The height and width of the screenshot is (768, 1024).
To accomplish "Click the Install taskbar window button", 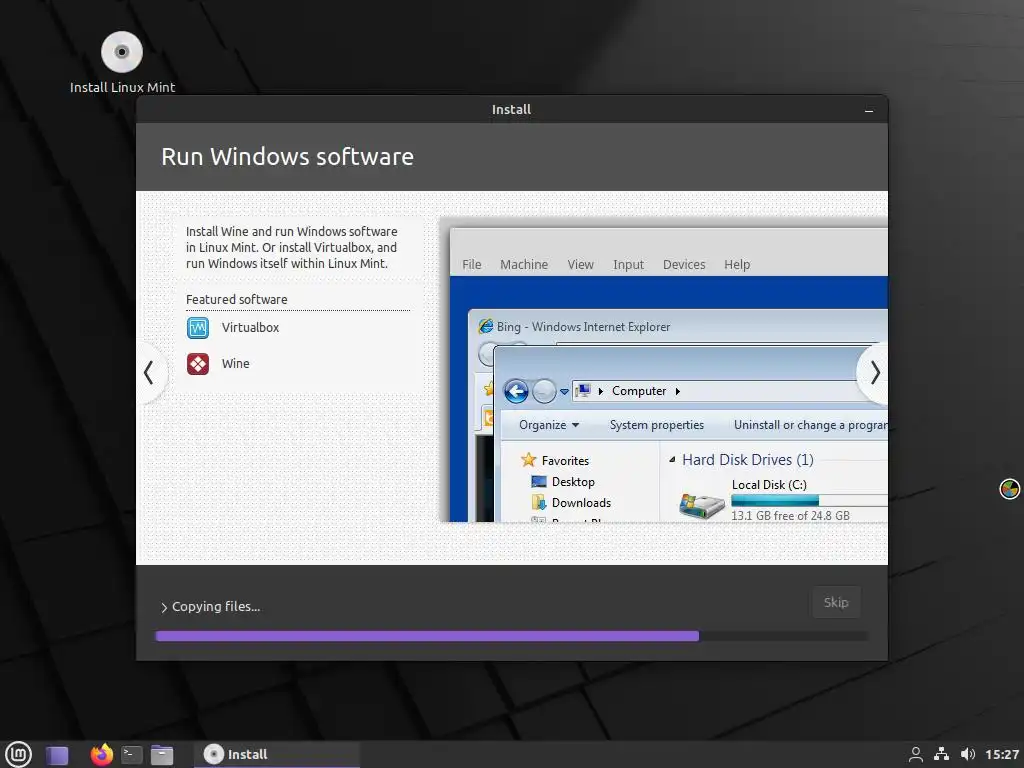I will [277, 755].
